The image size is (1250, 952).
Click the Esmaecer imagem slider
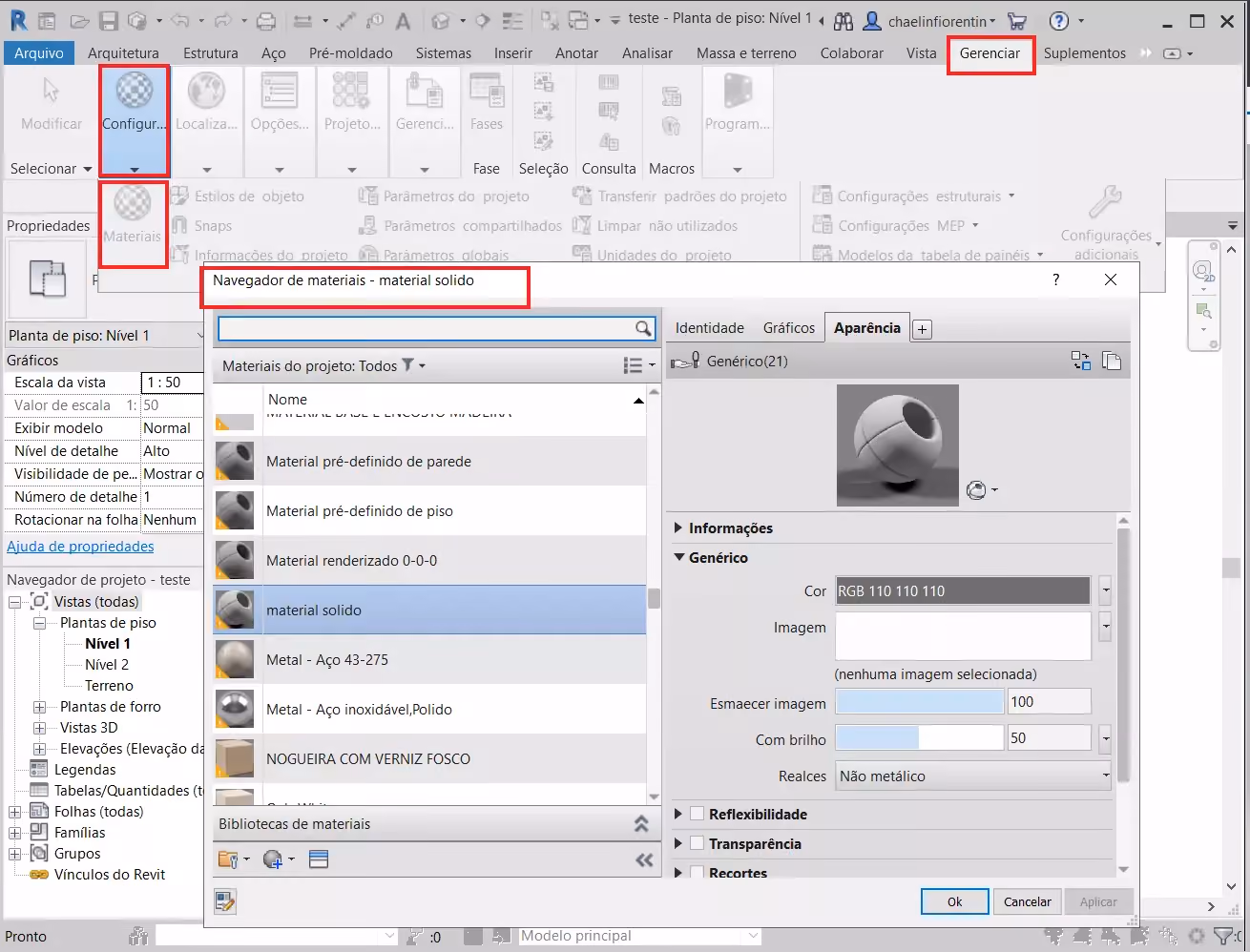921,702
